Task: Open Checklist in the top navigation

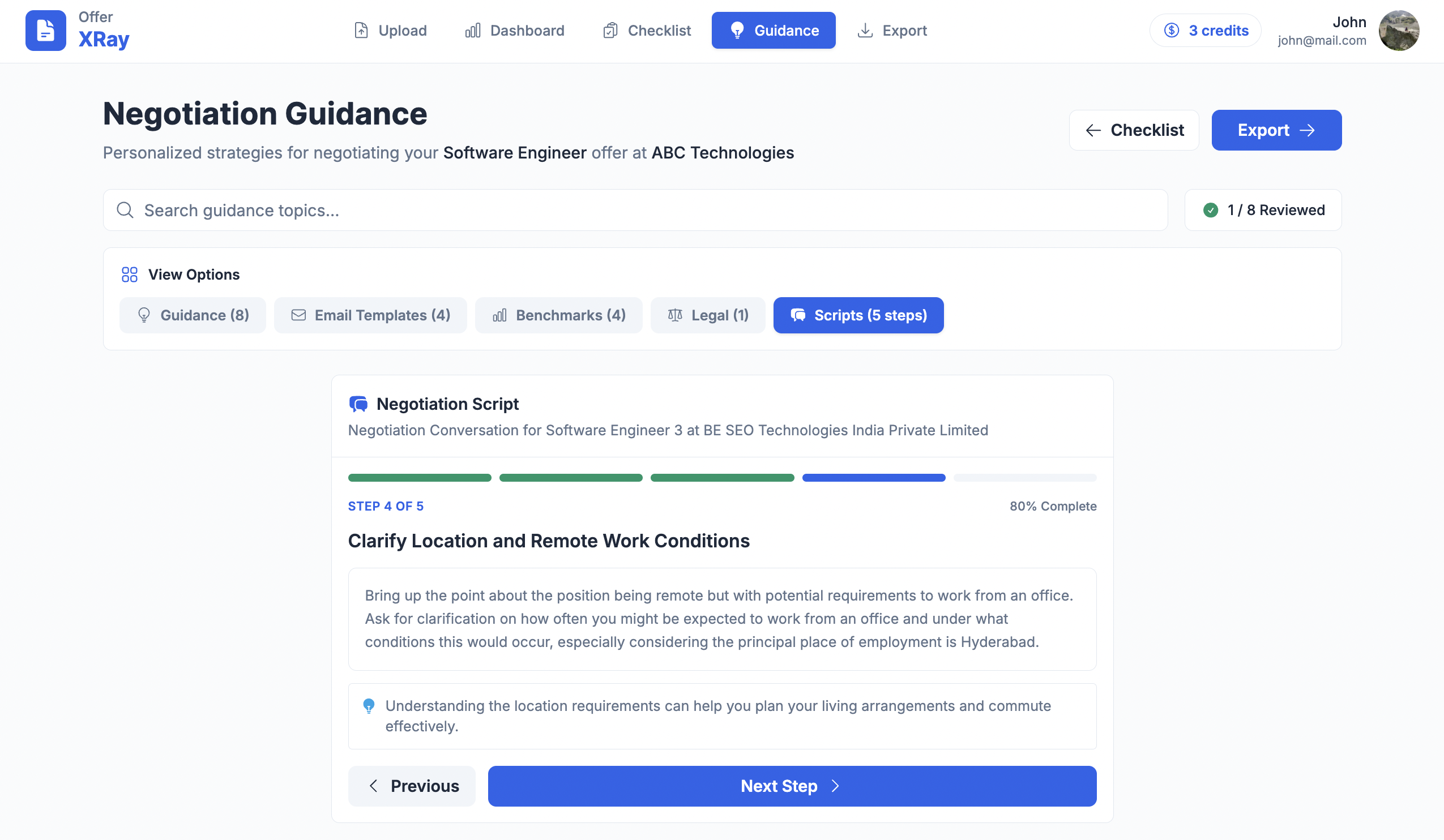Action: pos(646,31)
